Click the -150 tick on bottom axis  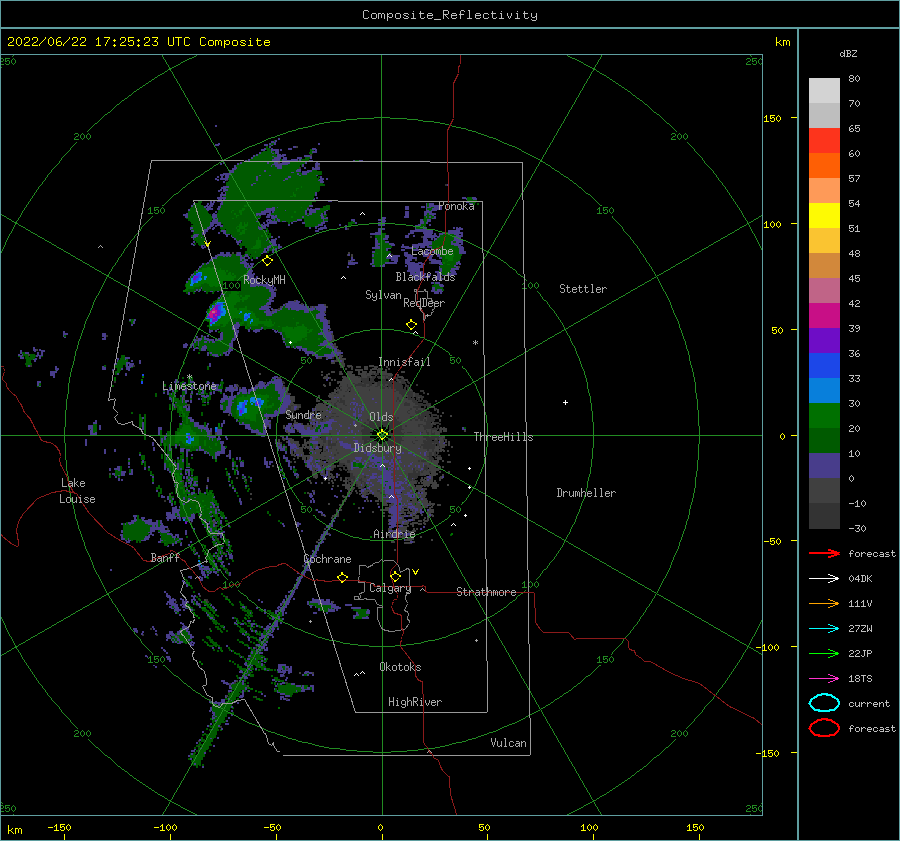[x=59, y=827]
